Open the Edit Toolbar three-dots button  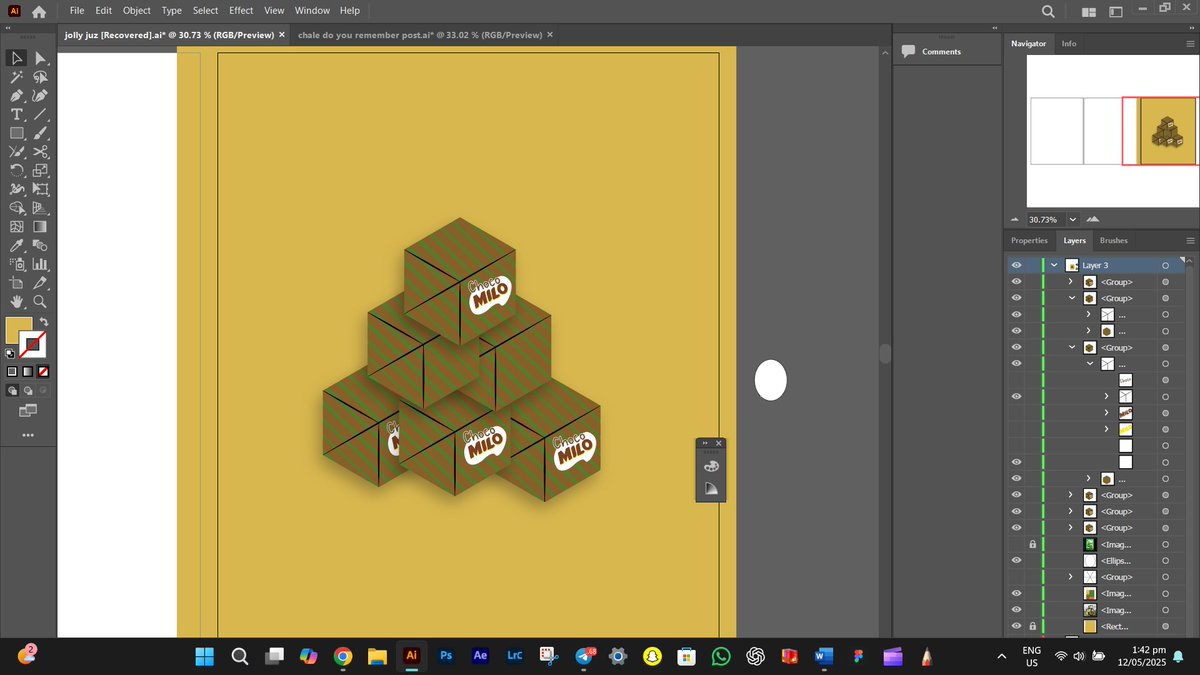28,435
